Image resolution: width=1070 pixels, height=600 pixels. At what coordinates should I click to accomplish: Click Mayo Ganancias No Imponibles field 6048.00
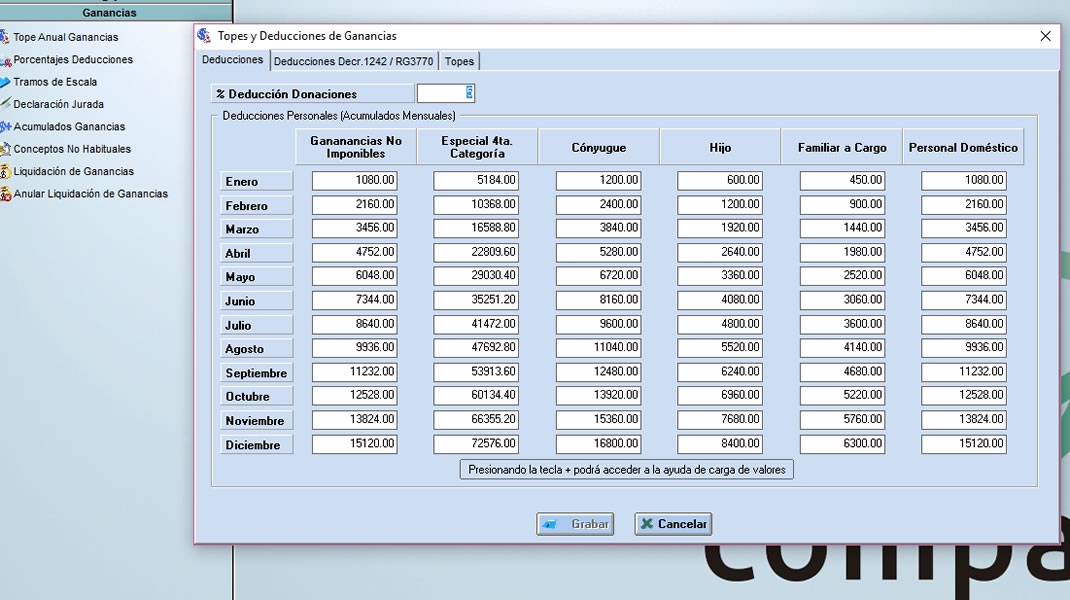pos(355,276)
